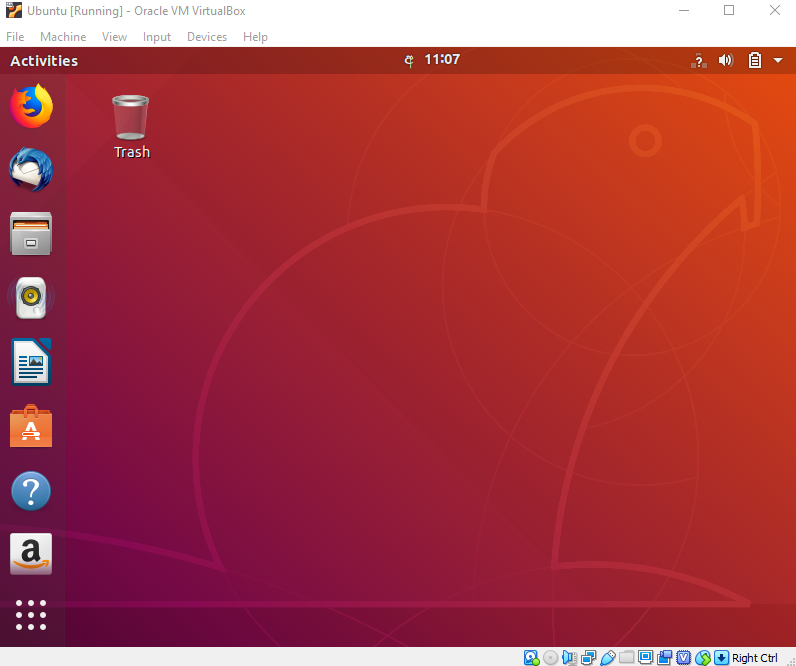Open Thunderbird Mail from the dock

coord(31,170)
